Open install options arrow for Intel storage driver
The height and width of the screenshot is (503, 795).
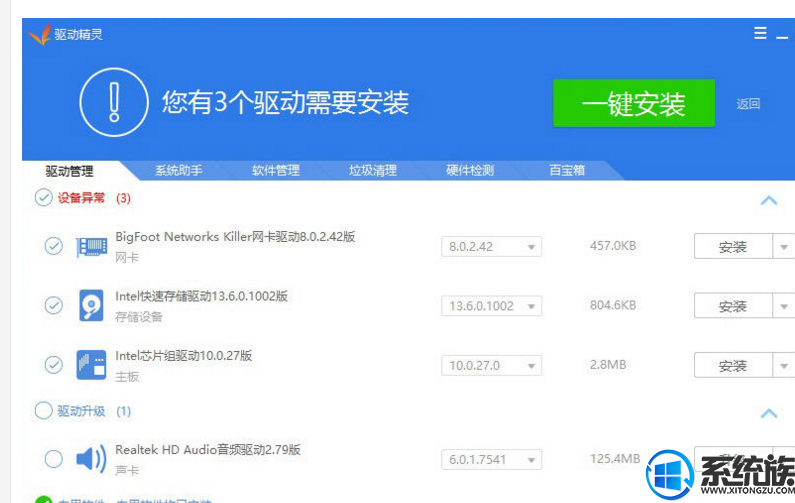[x=784, y=306]
